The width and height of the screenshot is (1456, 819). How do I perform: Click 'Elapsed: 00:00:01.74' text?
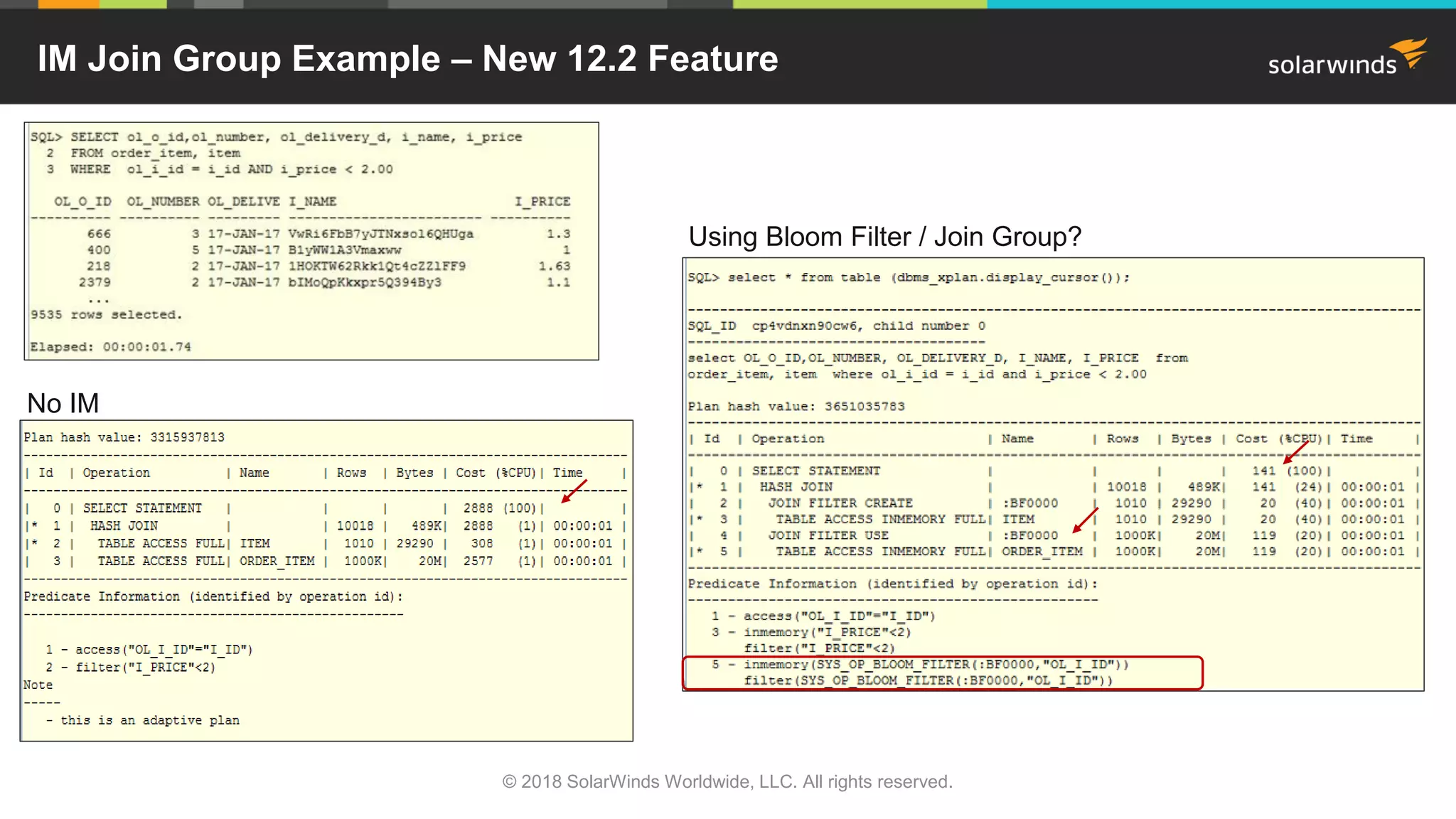(x=111, y=347)
